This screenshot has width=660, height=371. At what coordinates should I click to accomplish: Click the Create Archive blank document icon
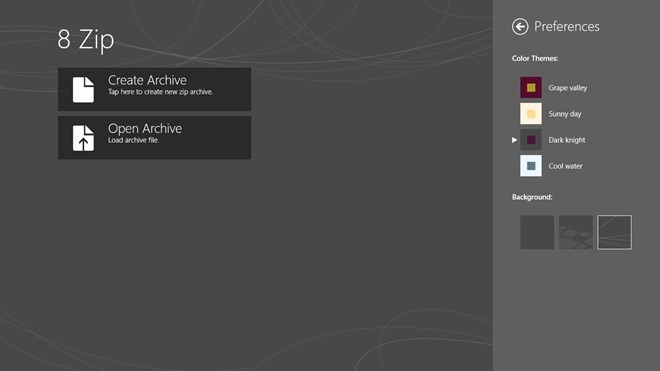point(83,89)
